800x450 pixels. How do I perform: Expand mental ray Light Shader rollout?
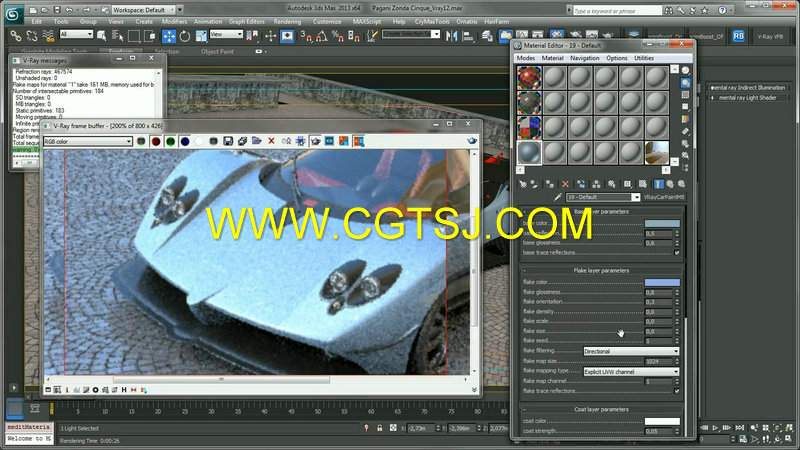(x=746, y=98)
